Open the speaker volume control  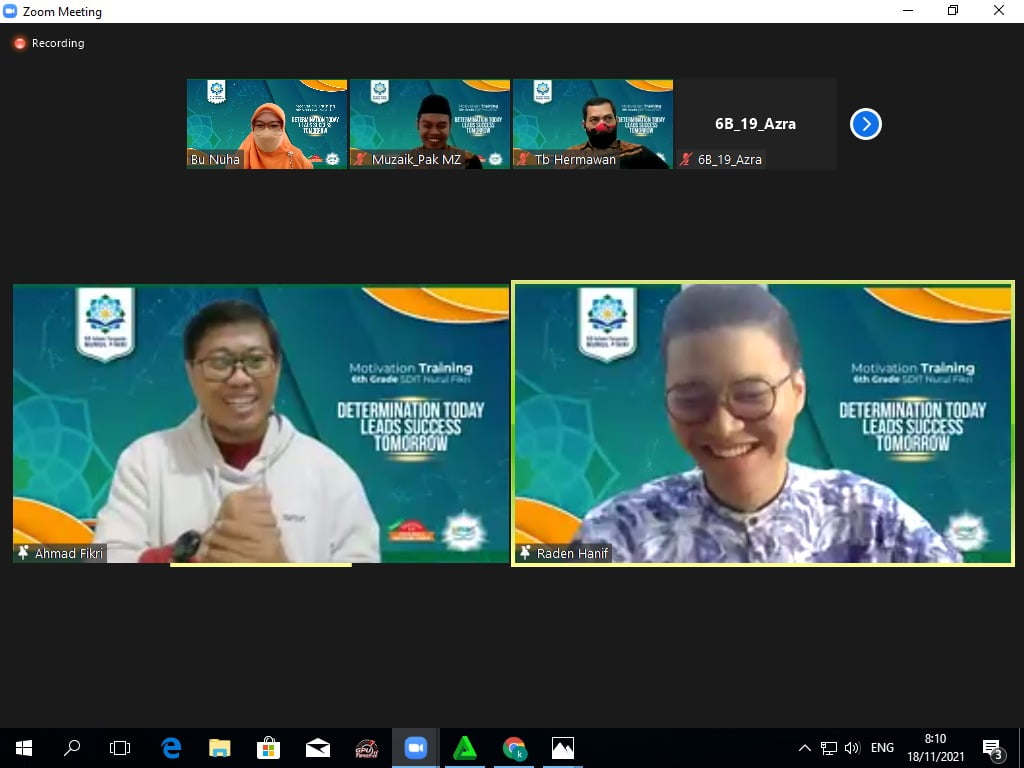pos(852,748)
